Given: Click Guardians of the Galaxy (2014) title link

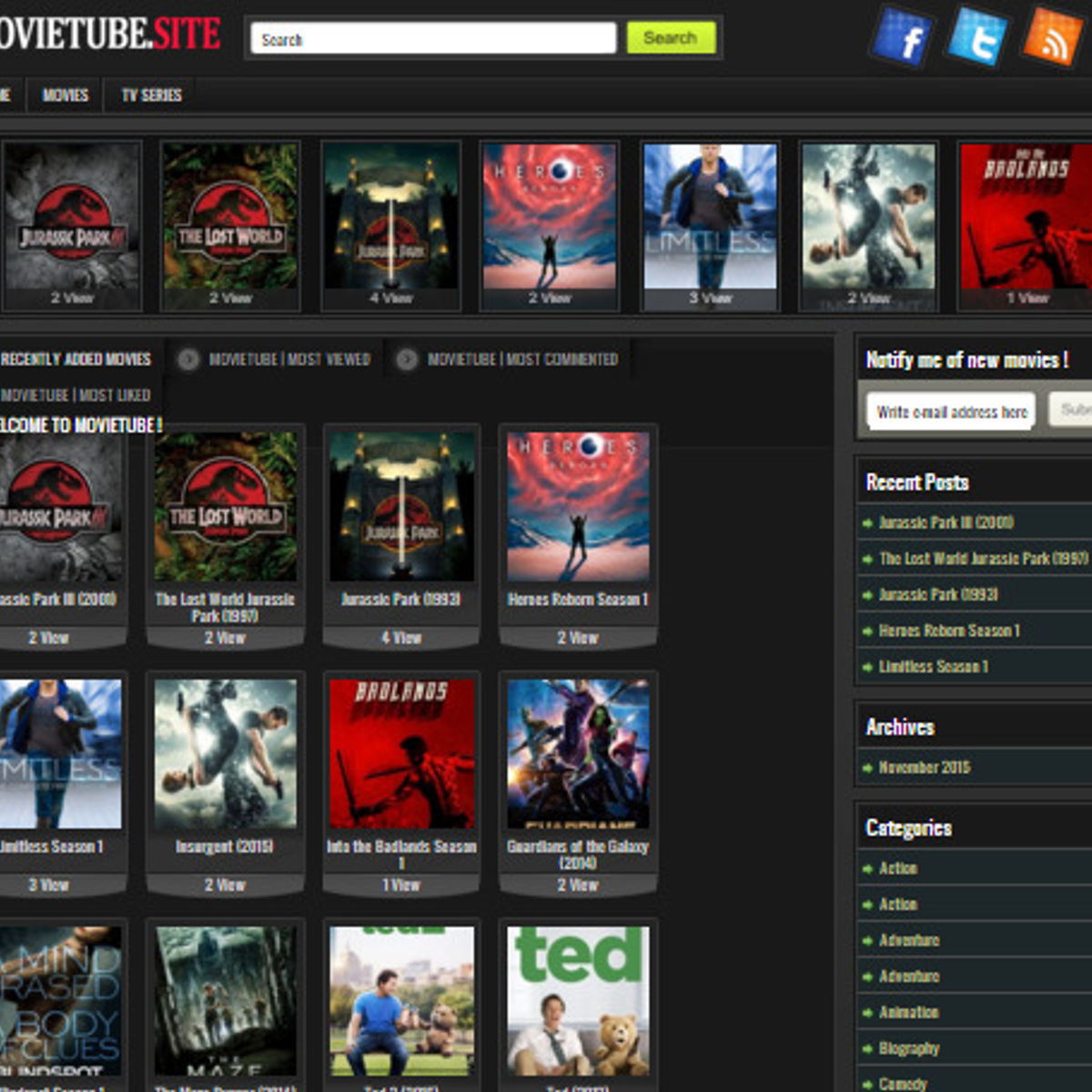Looking at the screenshot, I should point(578,854).
